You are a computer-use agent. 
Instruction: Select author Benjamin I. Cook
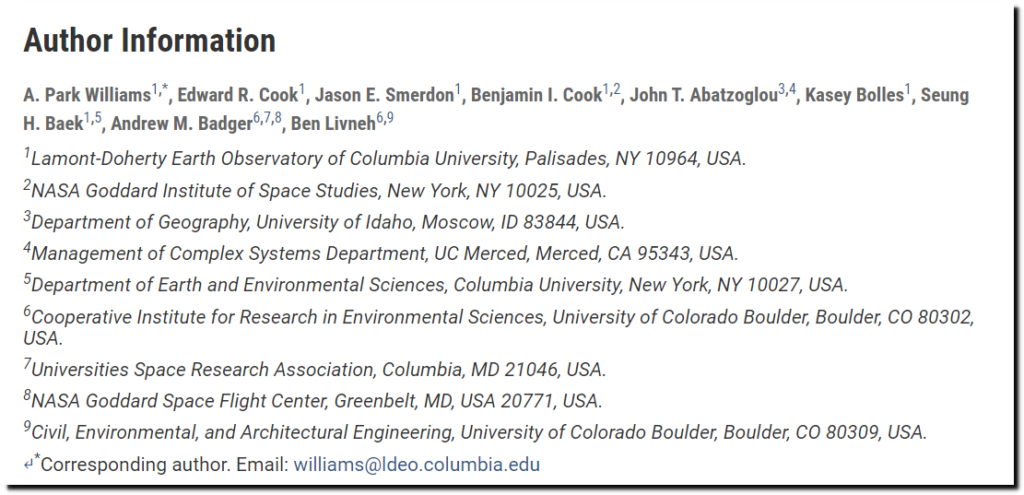(x=536, y=95)
